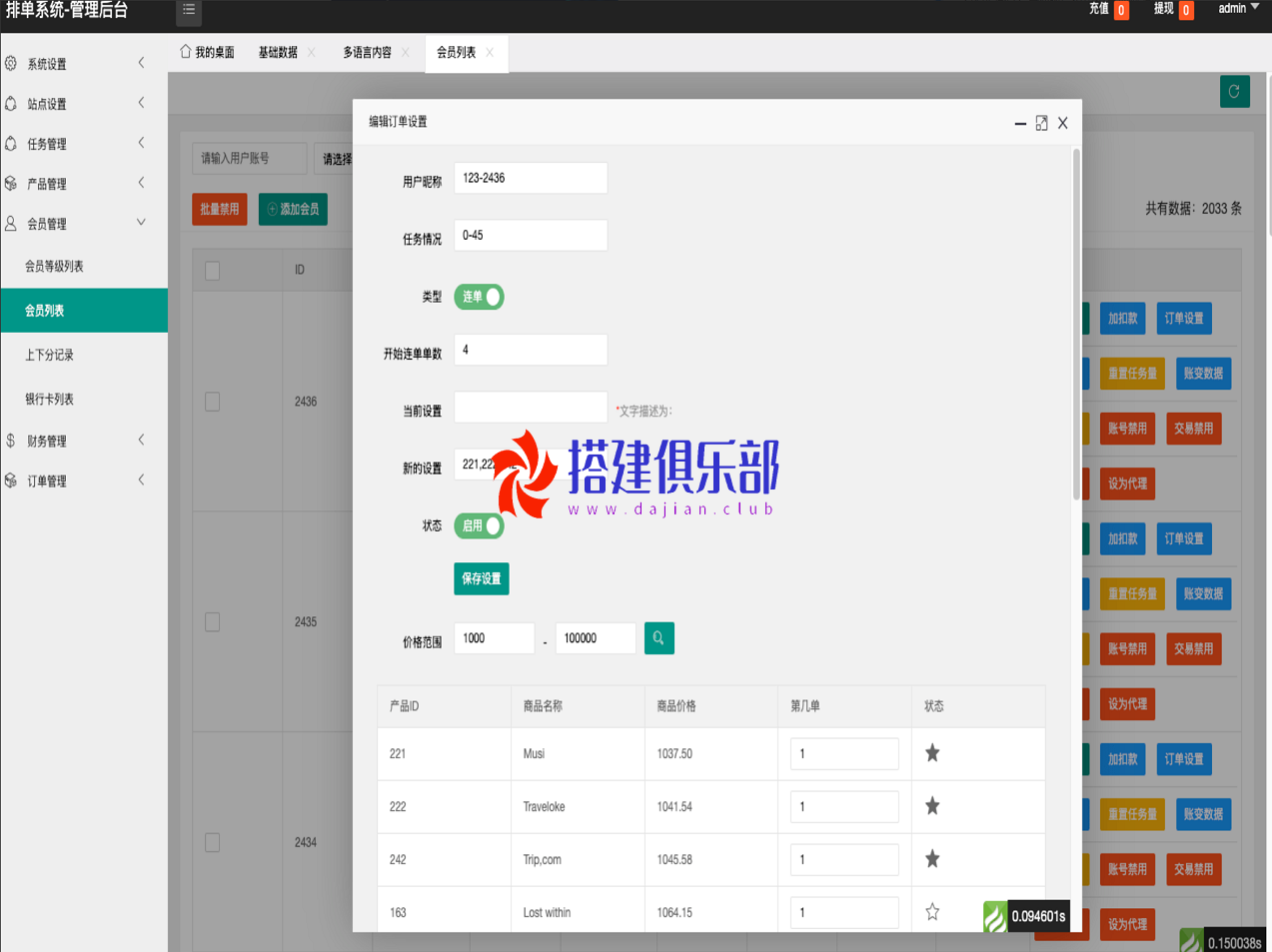The width and height of the screenshot is (1272, 952).
Task: Click the first row 重置任务量 button
Action: click(1132, 374)
